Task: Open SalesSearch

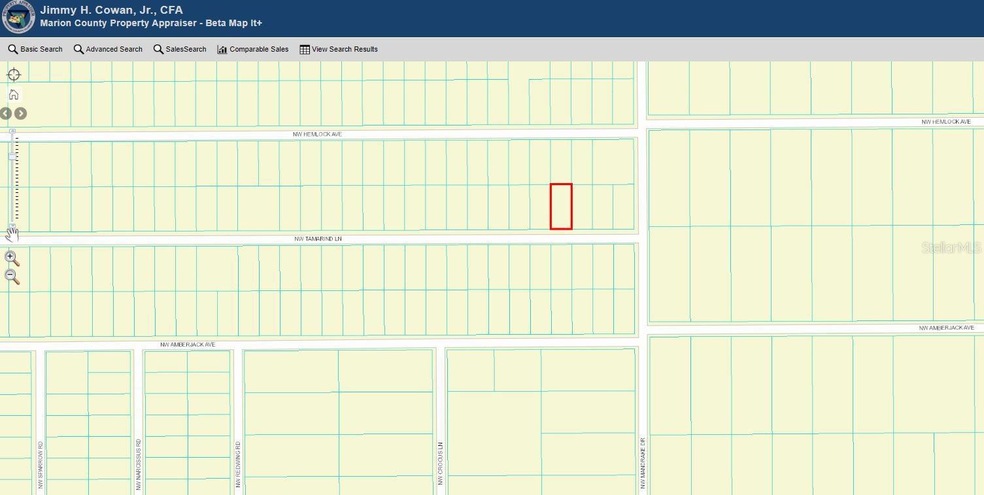Action: [x=180, y=49]
